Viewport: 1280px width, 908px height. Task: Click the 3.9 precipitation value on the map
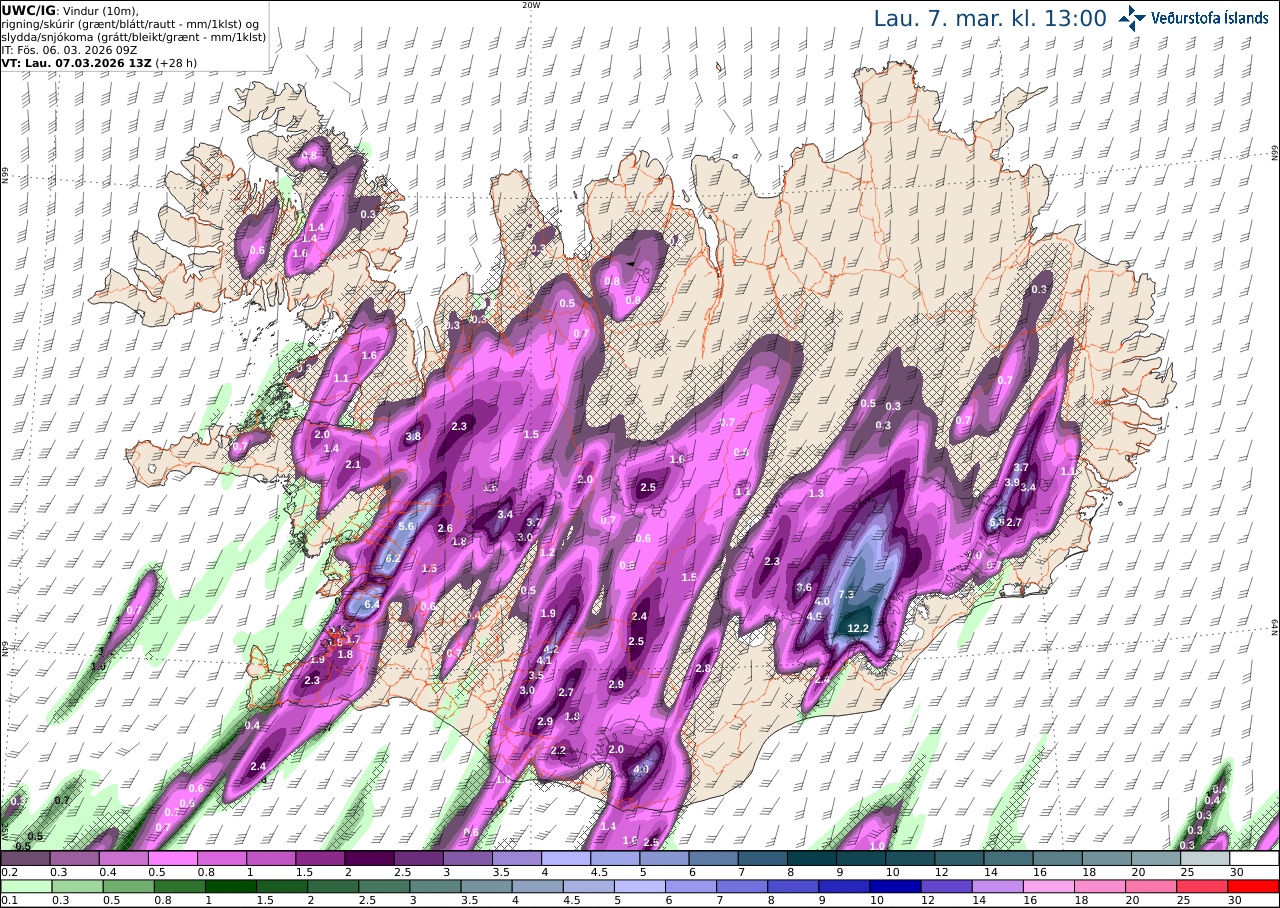(x=1012, y=482)
